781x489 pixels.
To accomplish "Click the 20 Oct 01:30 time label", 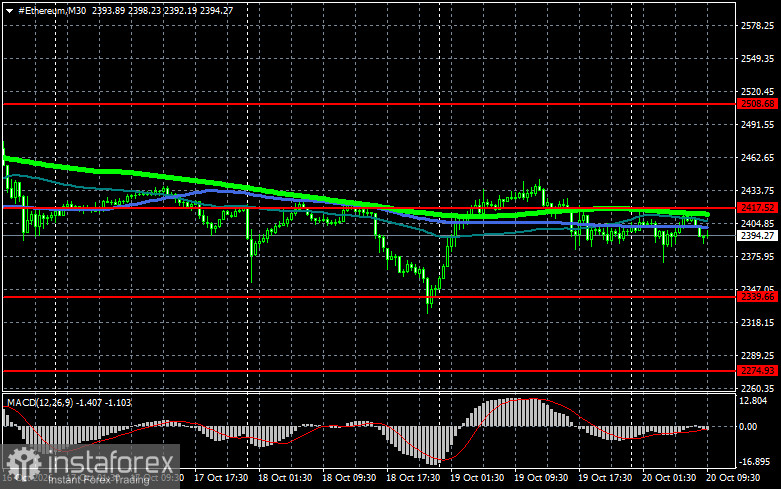I will coord(669,478).
